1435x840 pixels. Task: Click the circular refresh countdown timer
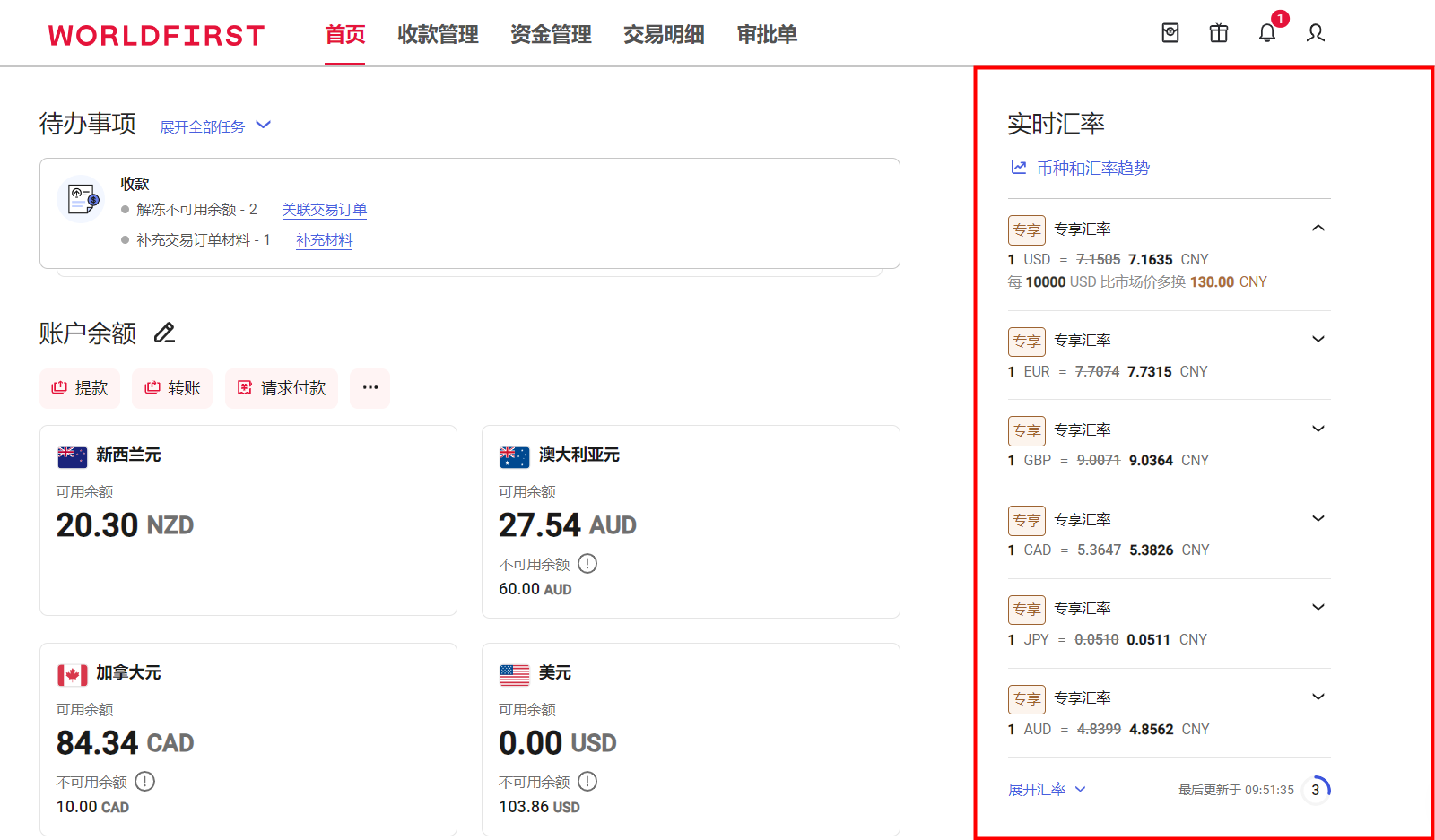click(1315, 789)
